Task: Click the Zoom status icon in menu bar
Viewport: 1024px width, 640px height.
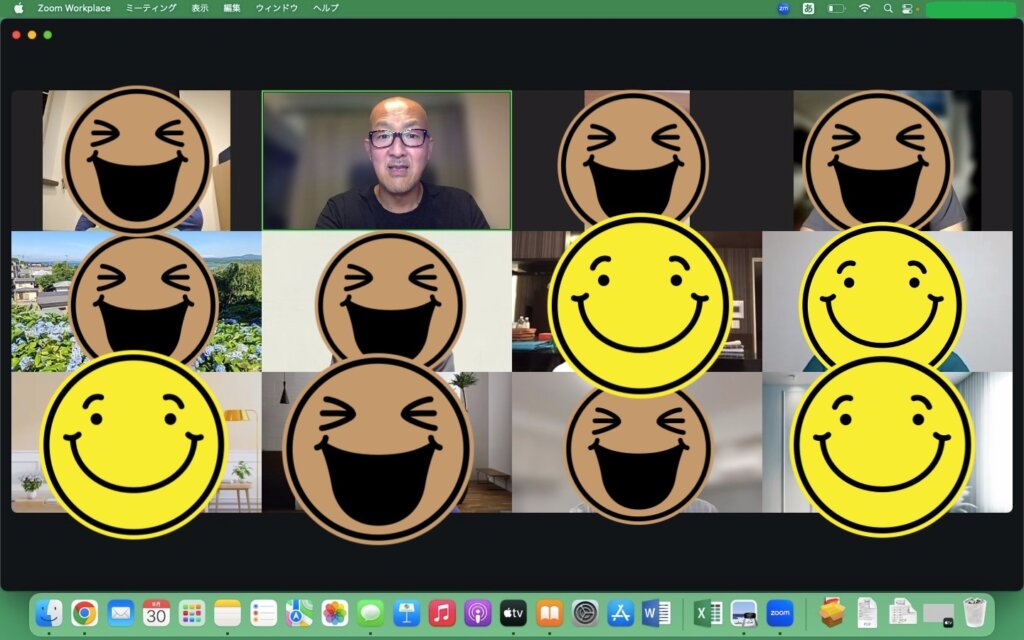Action: tap(783, 8)
